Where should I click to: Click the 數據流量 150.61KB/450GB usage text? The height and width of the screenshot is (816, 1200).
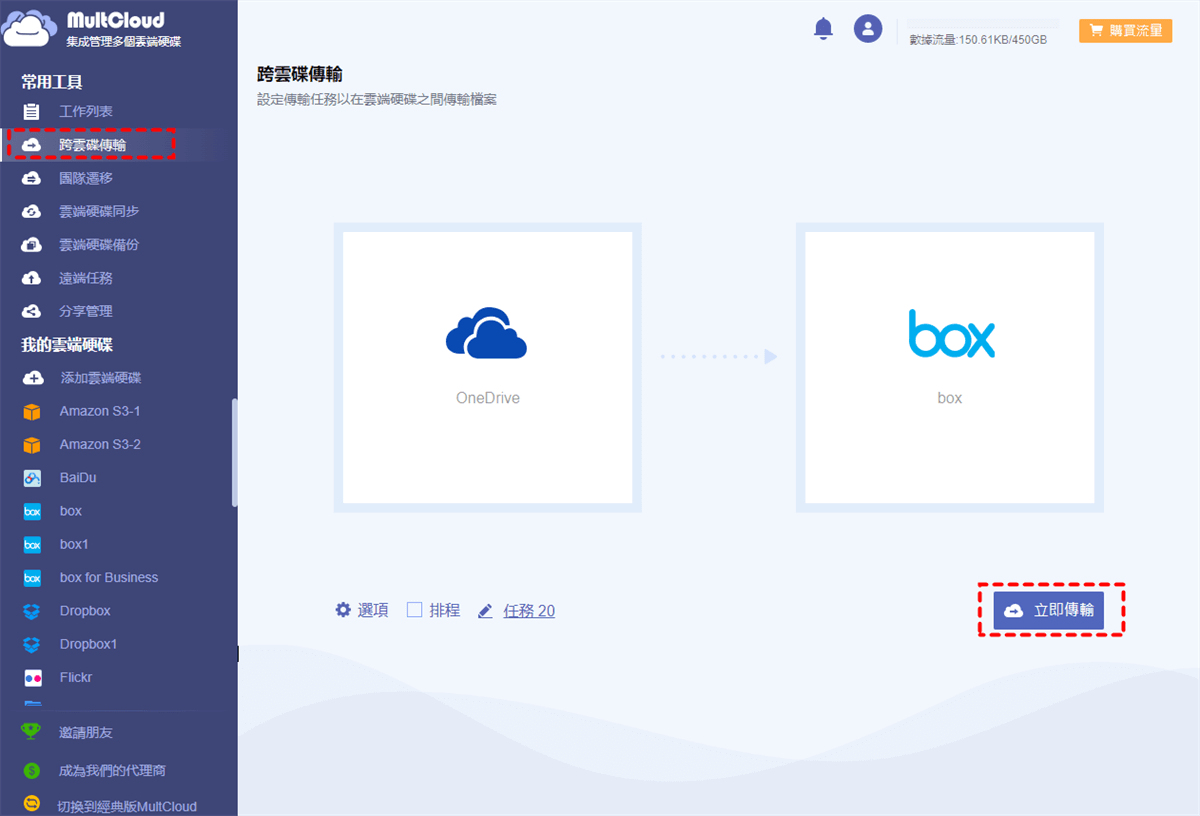click(x=978, y=40)
